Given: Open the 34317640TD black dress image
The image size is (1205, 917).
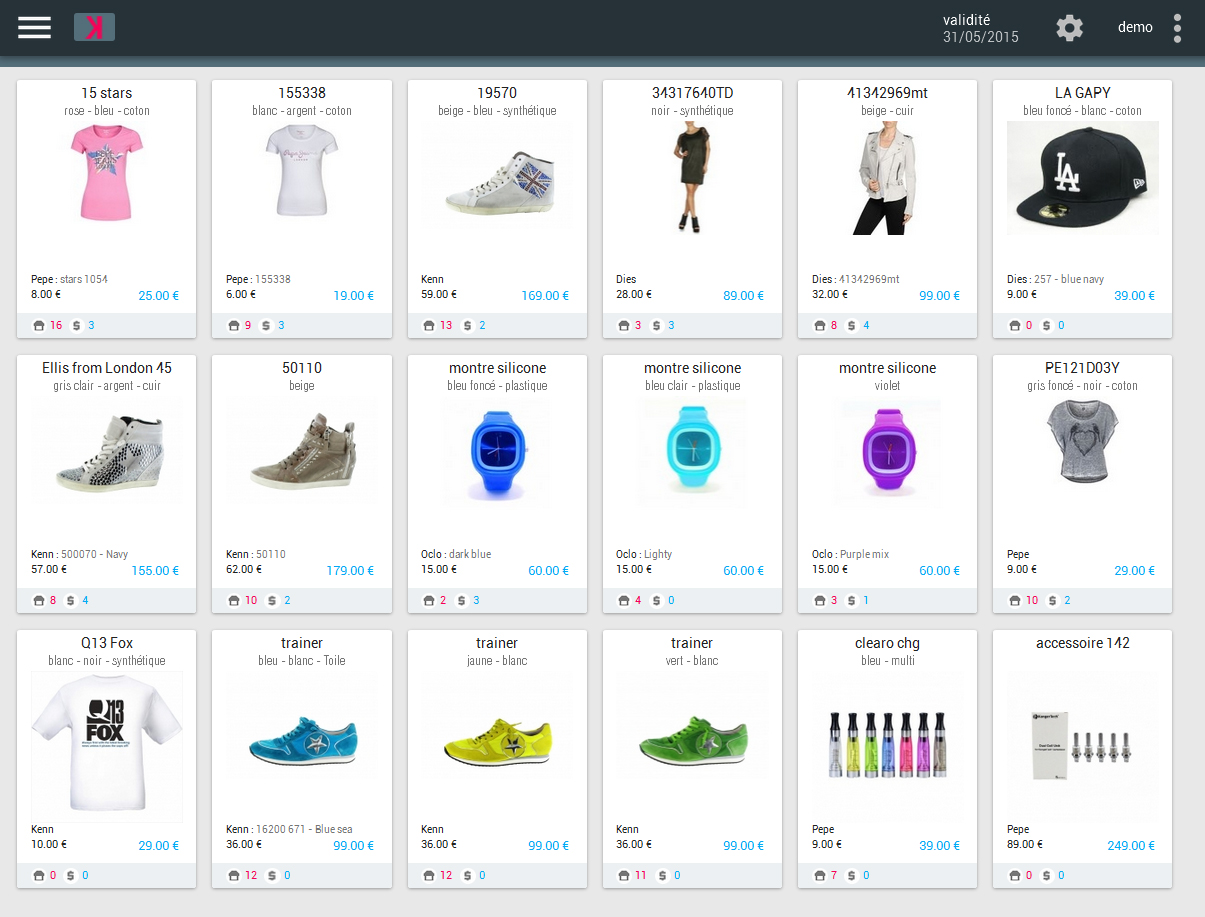Looking at the screenshot, I should tap(691, 178).
